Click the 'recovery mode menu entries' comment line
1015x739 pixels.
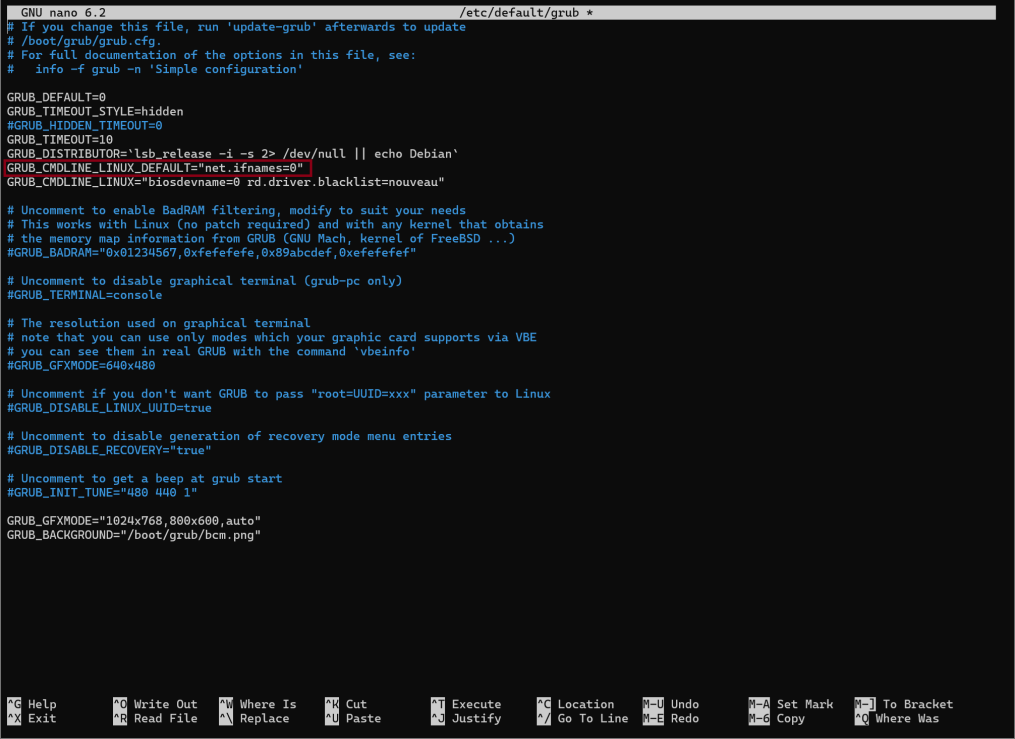pos(229,436)
